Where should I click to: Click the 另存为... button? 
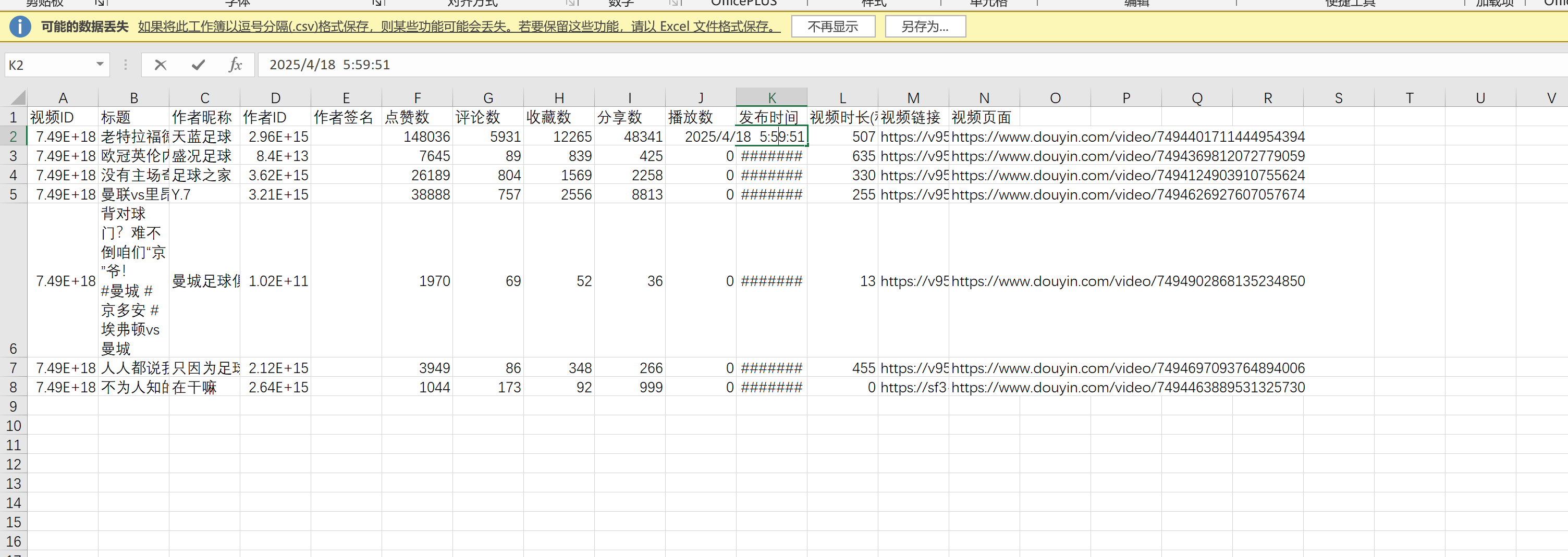(x=925, y=27)
